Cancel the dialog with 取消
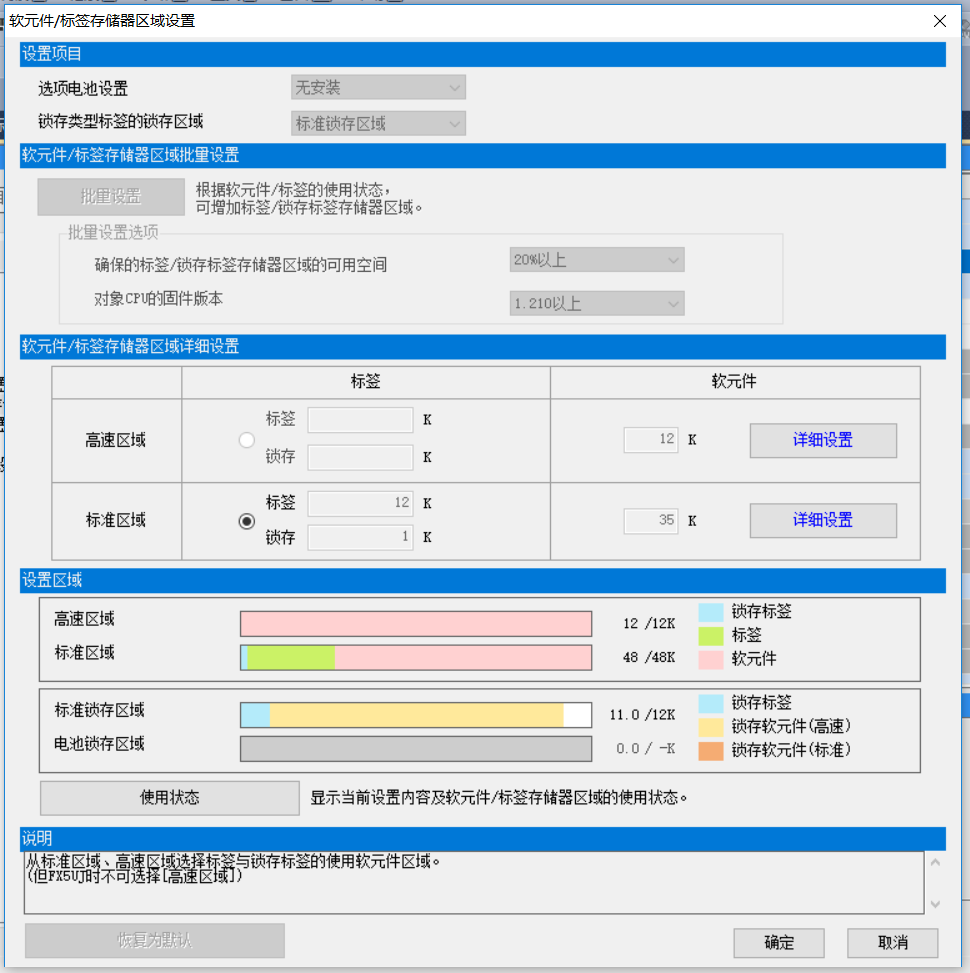This screenshot has width=970, height=973. 892,943
